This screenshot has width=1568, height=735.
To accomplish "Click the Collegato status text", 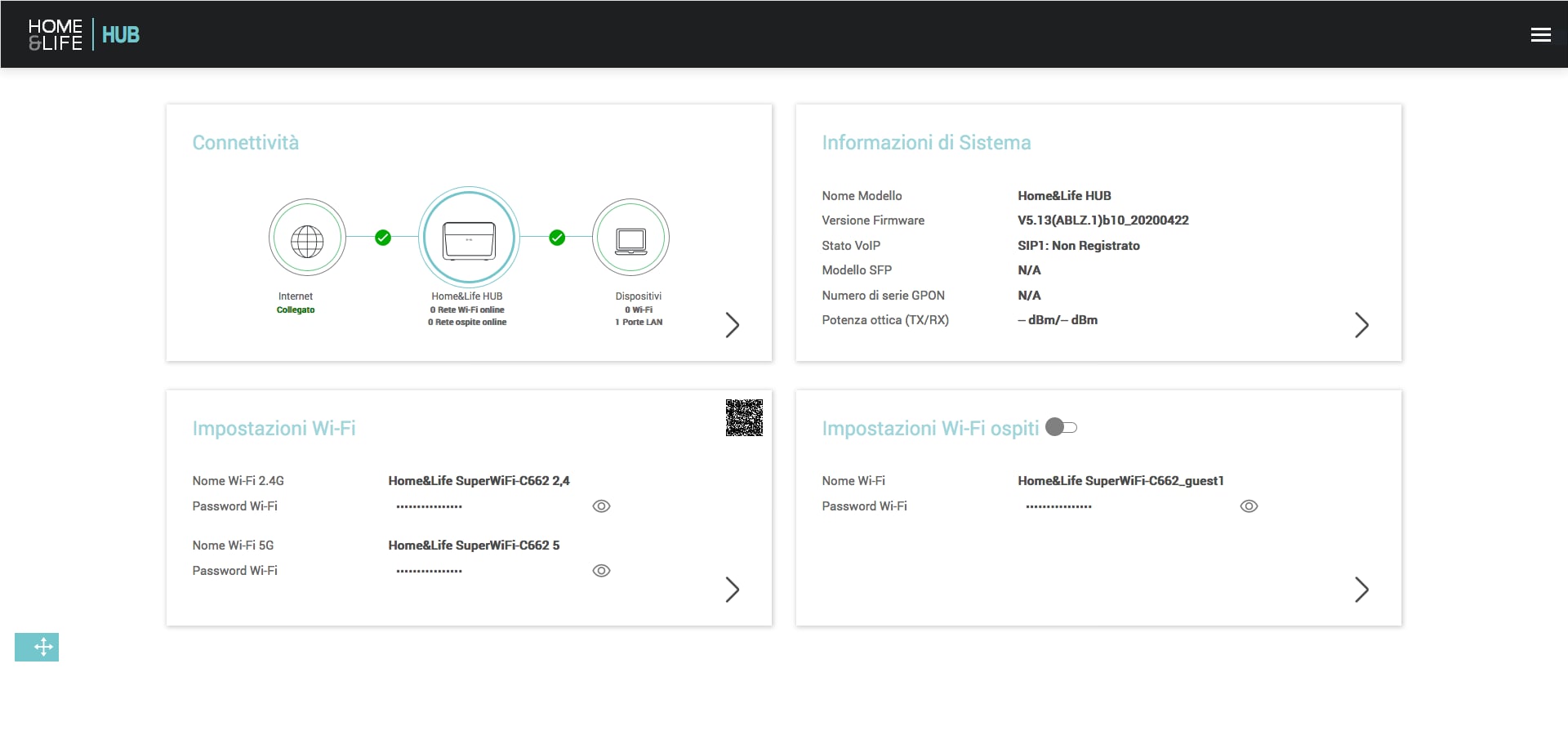I will coord(296,310).
